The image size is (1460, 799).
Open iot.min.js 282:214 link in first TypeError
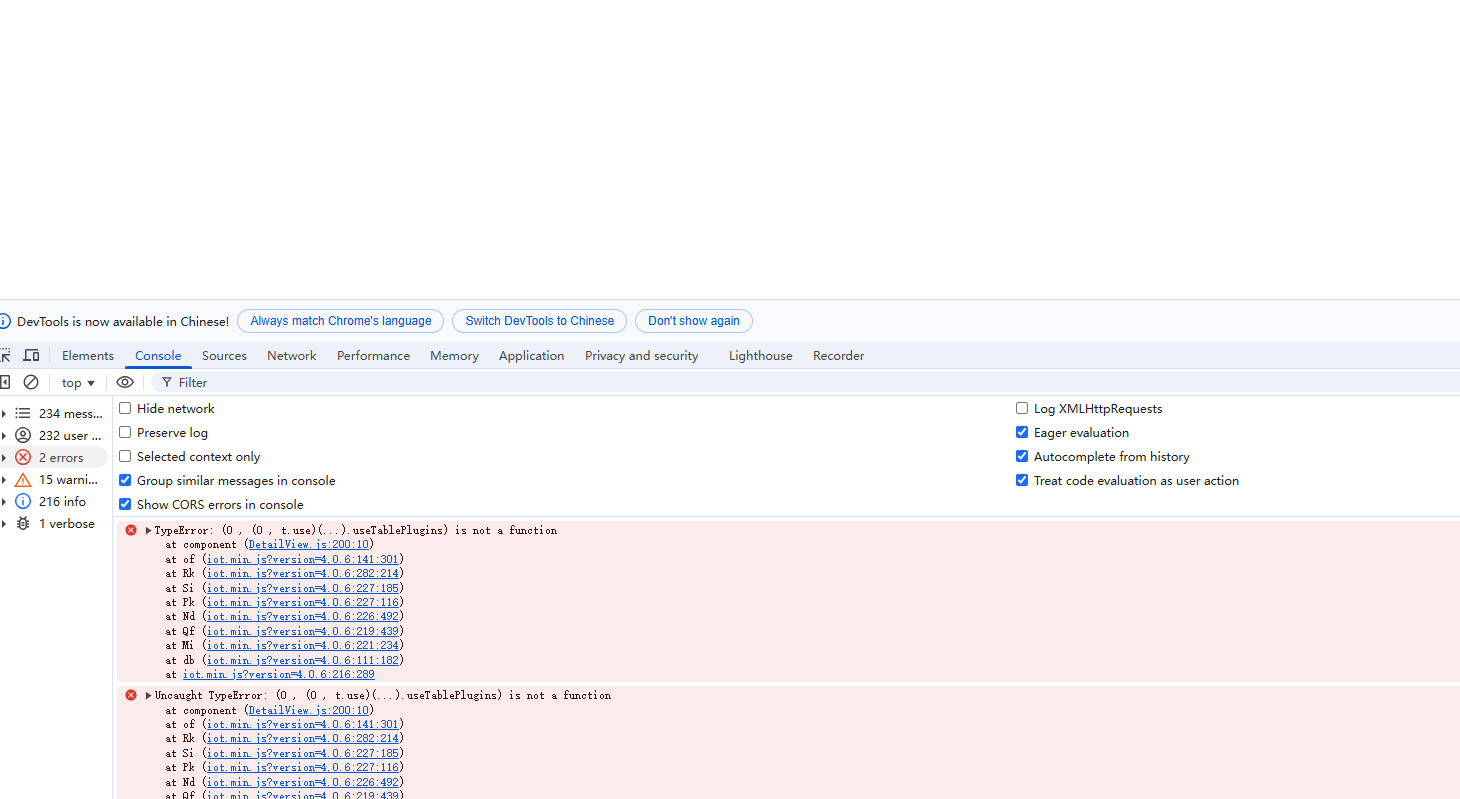[x=303, y=574]
